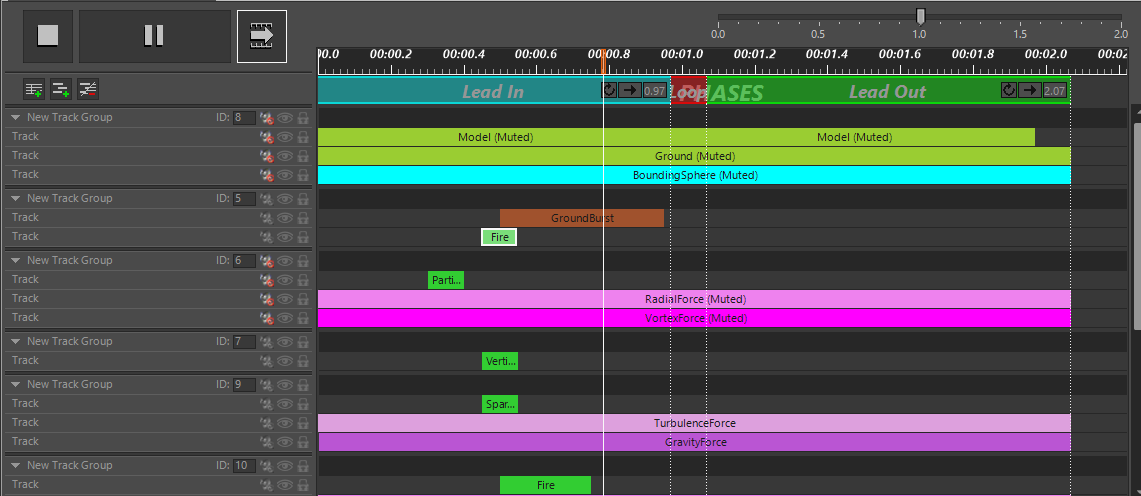Collapse the track group with ID 7
Screen dimensions: 1141x496
pos(16,341)
